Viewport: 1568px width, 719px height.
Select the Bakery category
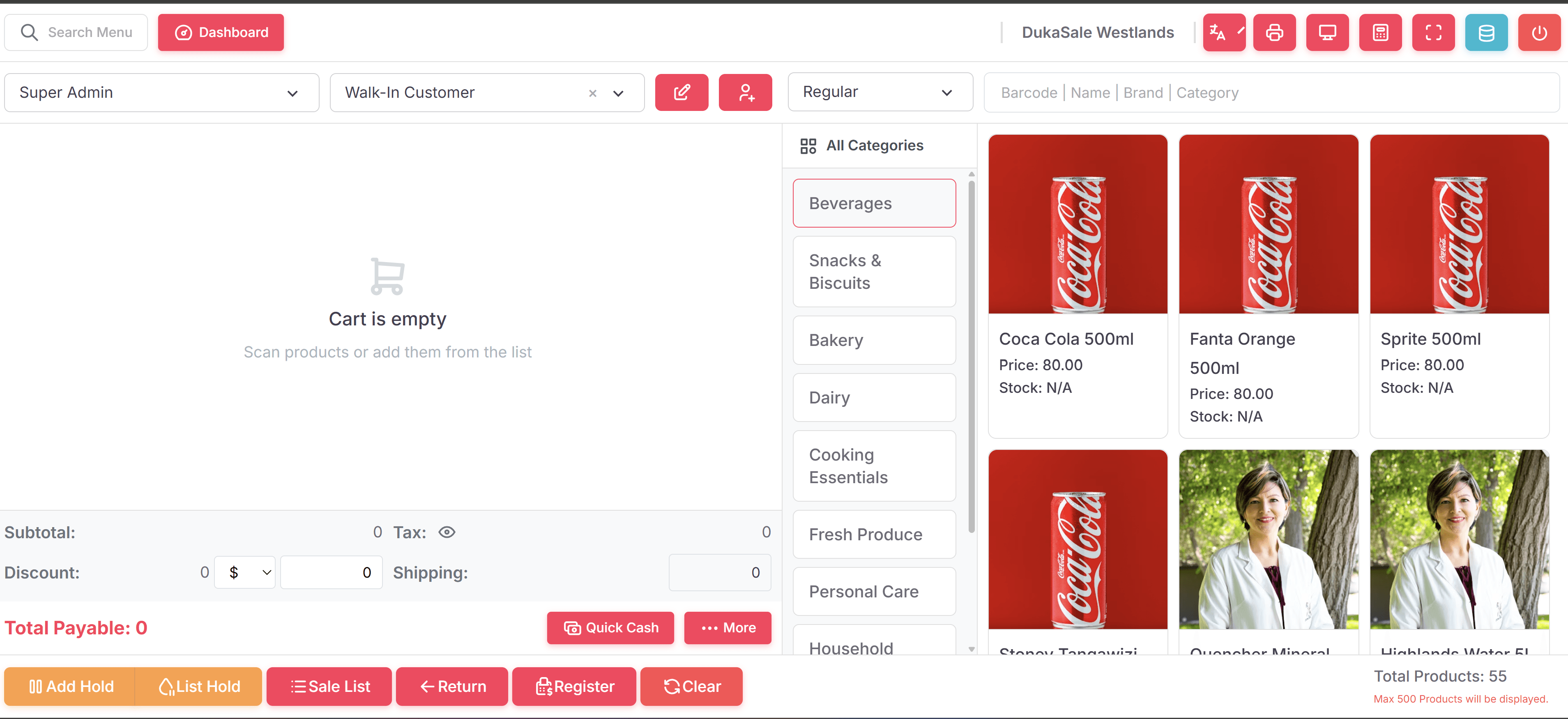(x=874, y=340)
